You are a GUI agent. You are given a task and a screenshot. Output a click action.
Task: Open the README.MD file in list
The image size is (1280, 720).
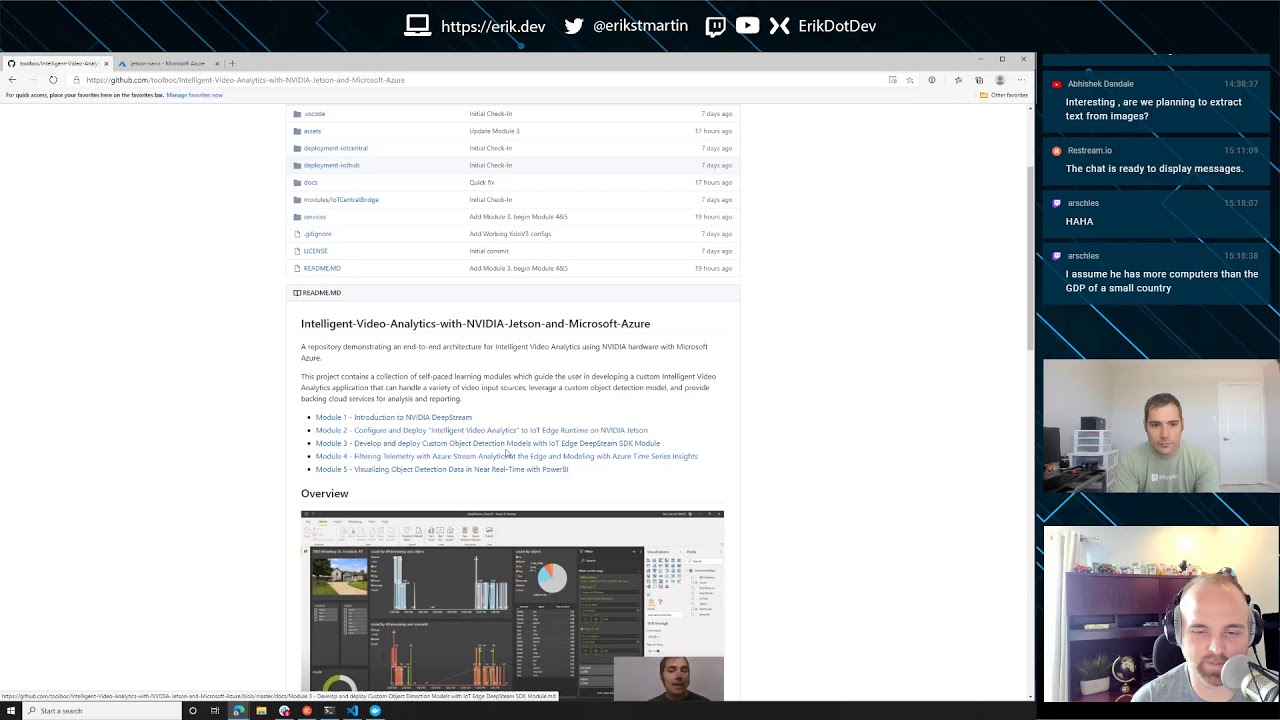coord(321,268)
